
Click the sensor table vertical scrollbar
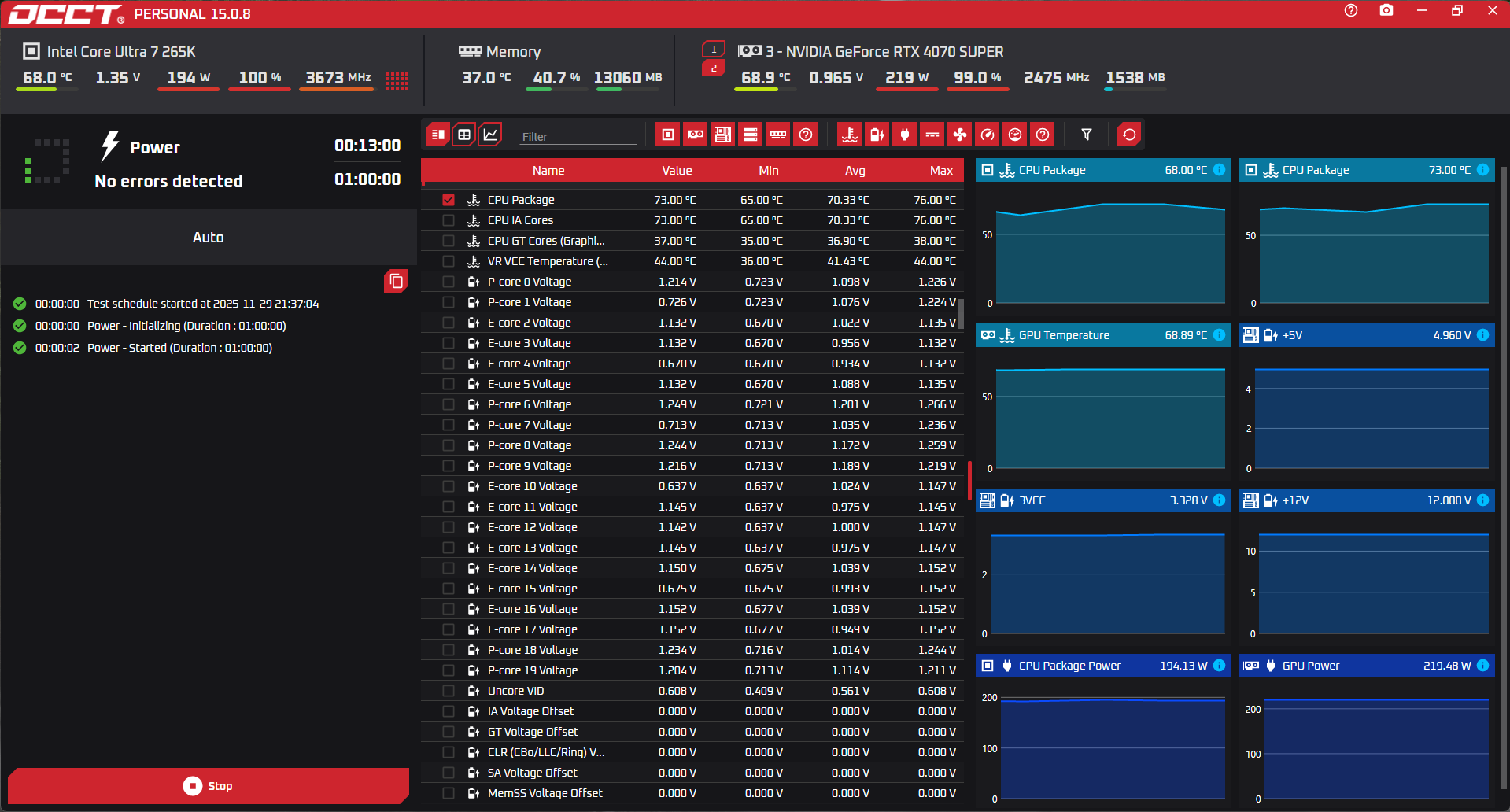961,312
